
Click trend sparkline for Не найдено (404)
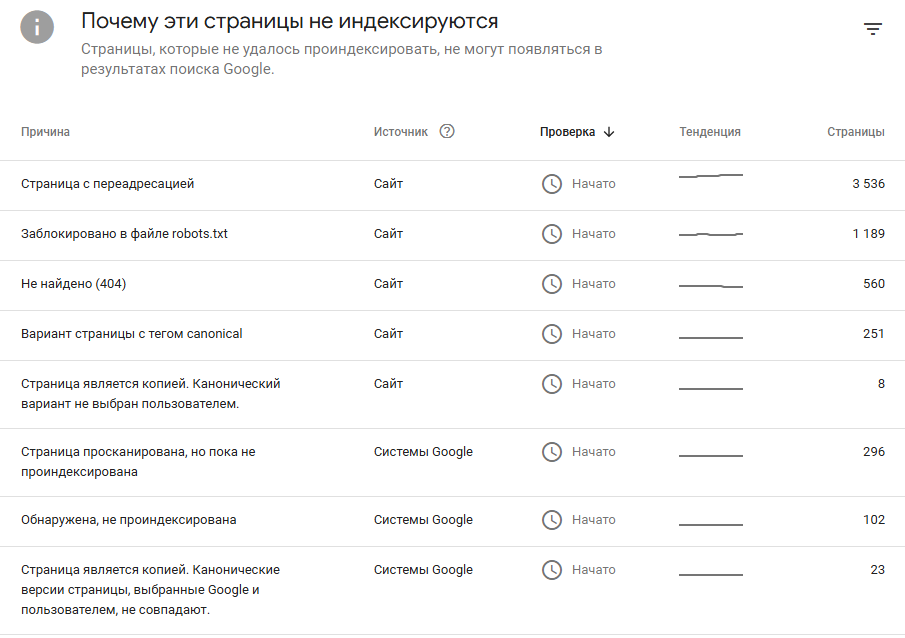(710, 286)
